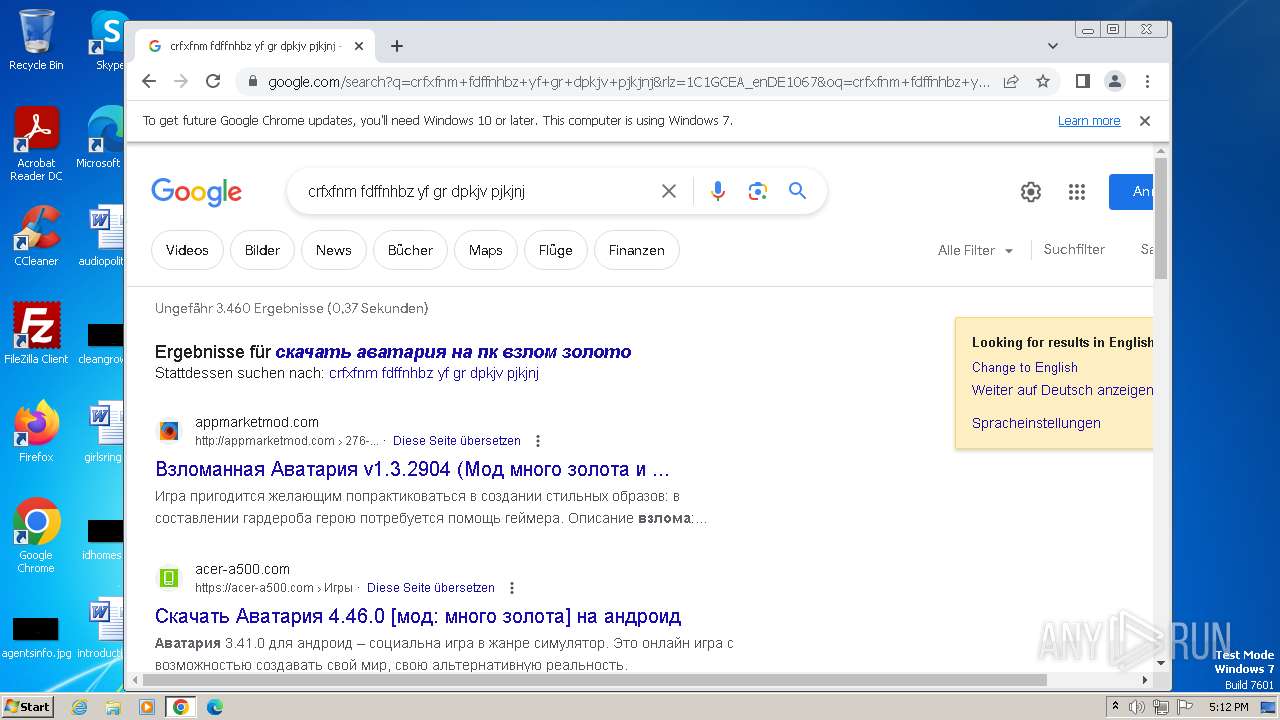Open CCleaner desktop icon

tap(36, 236)
